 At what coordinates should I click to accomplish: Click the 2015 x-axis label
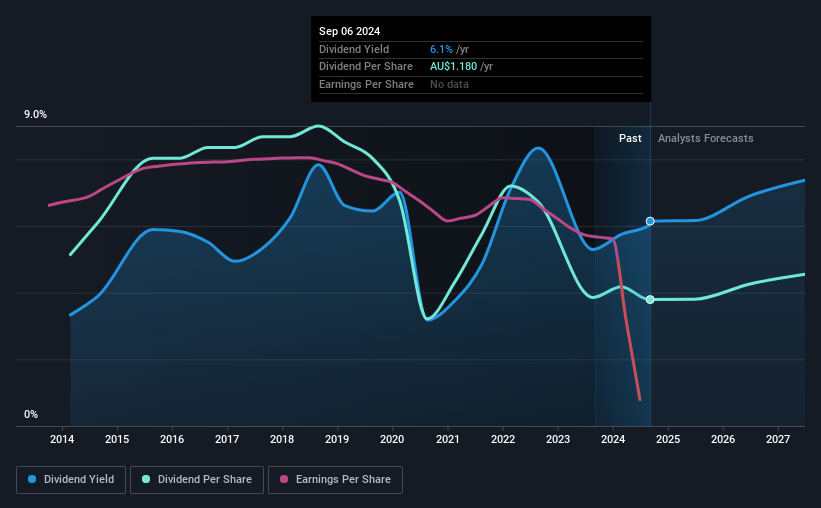pos(117,439)
